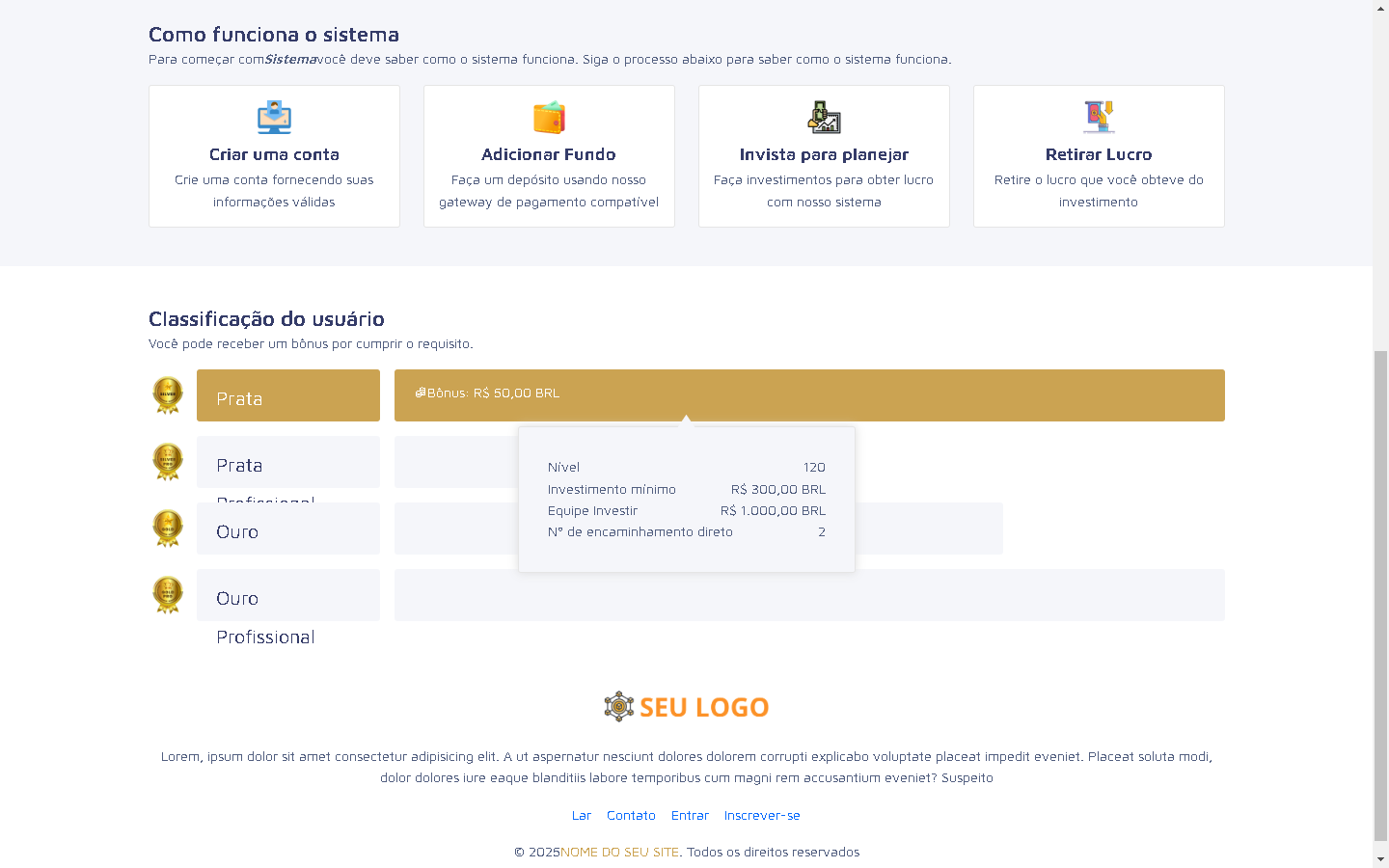Image resolution: width=1389 pixels, height=868 pixels.
Task: Select the Ouro rank tab
Action: click(x=287, y=529)
